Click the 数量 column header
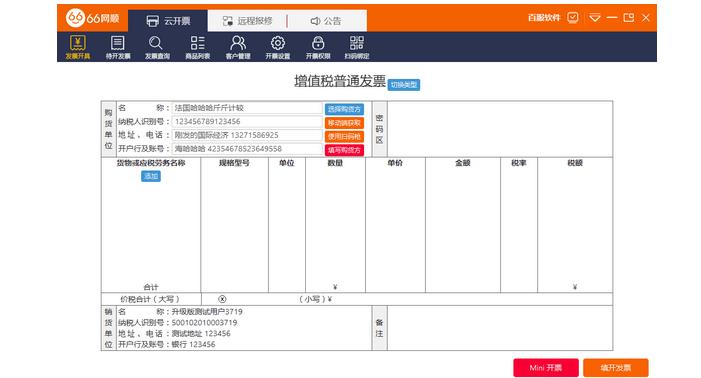This screenshot has width=701, height=378. click(x=335, y=163)
